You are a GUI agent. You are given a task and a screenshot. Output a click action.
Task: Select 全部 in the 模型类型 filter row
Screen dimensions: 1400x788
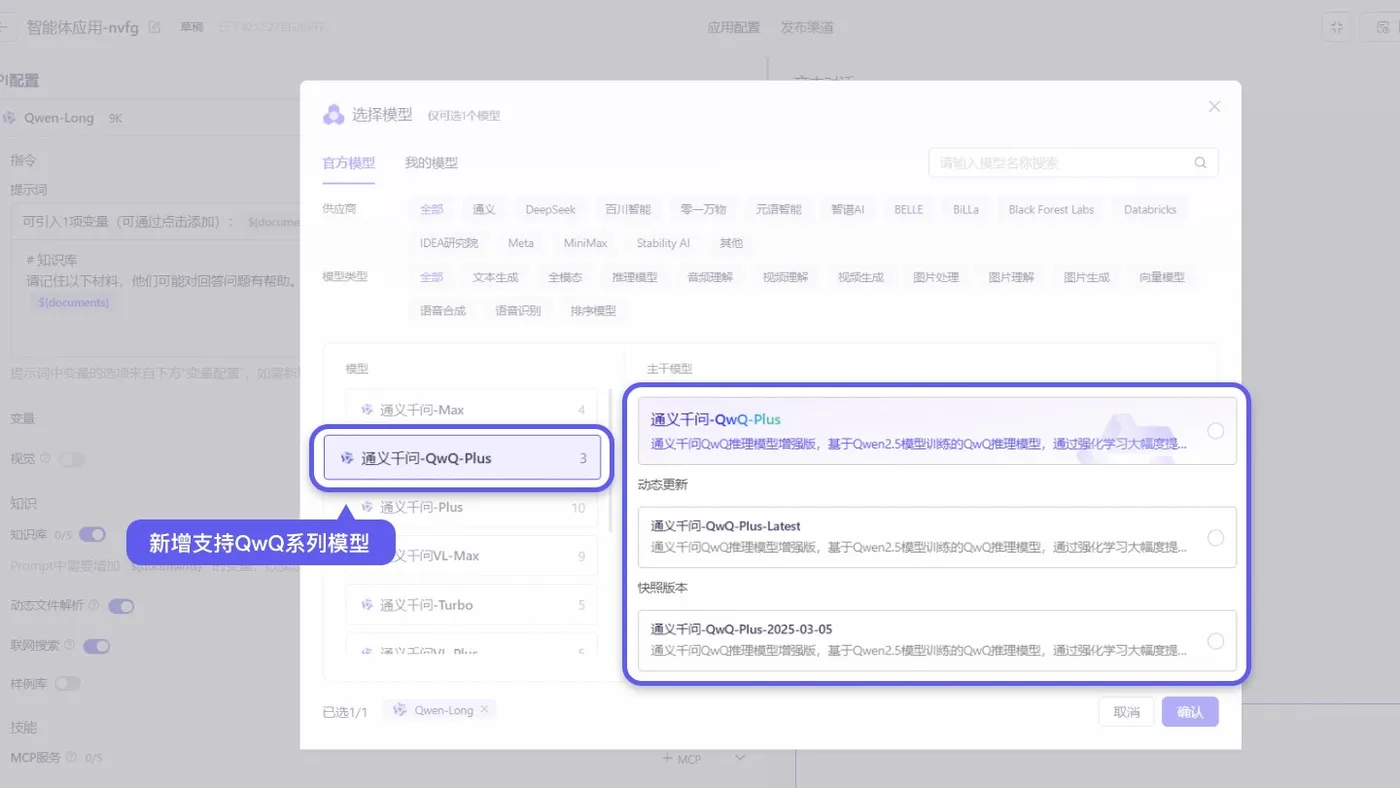pyautogui.click(x=432, y=277)
